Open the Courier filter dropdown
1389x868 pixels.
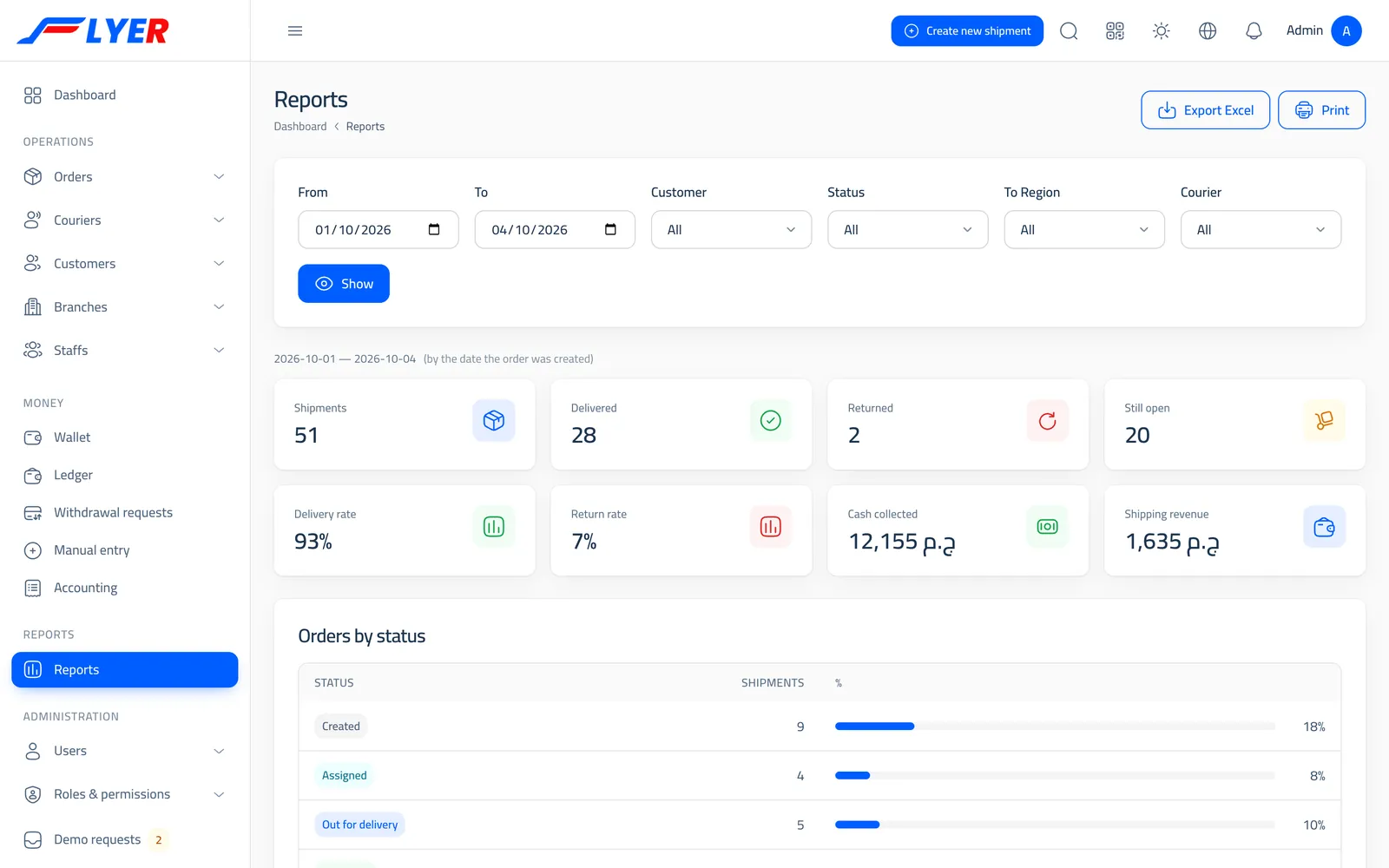pos(1261,230)
